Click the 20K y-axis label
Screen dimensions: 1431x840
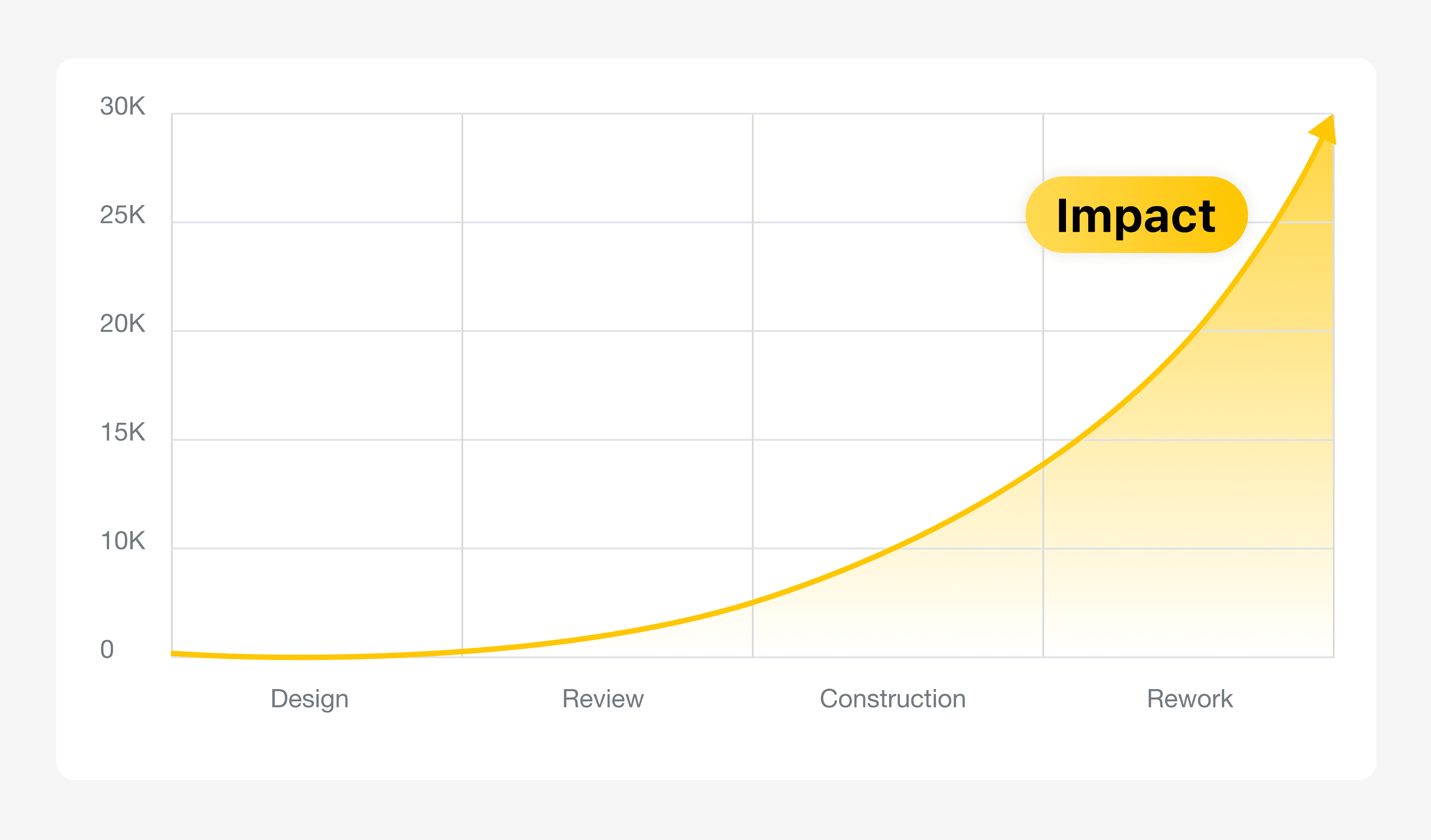point(123,324)
